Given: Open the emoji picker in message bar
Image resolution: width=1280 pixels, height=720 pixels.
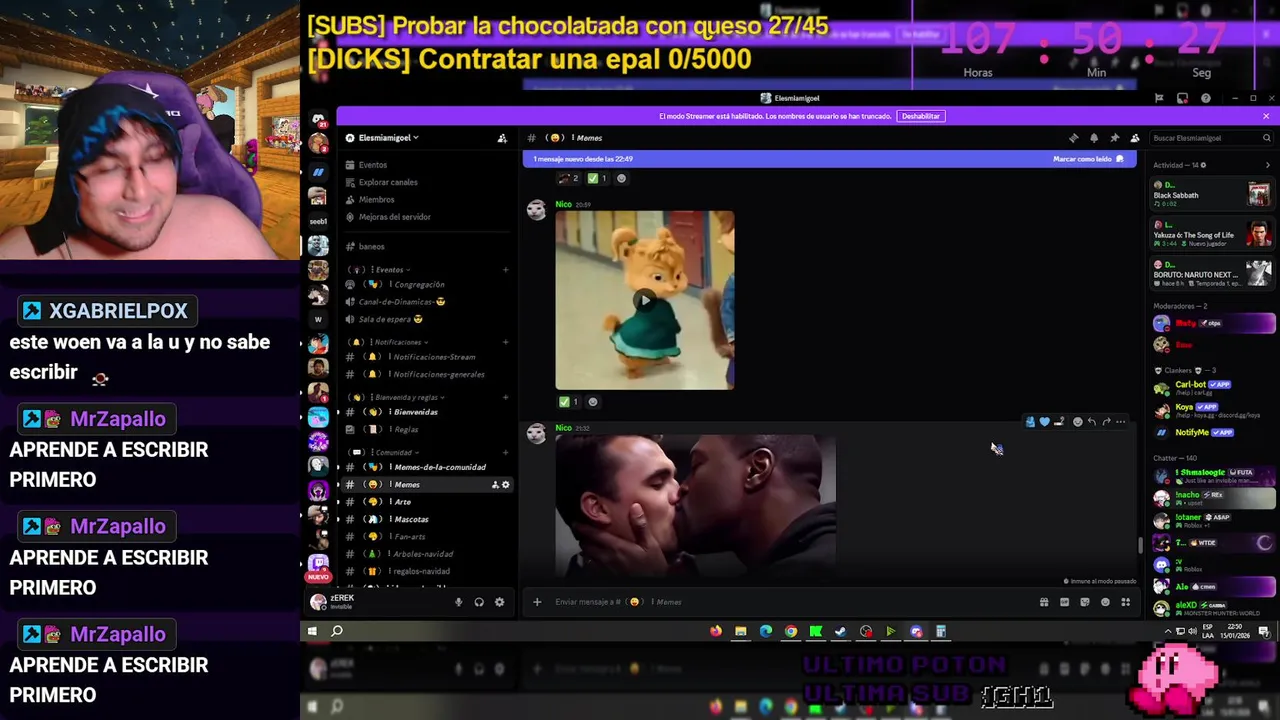Looking at the screenshot, I should click(1105, 602).
